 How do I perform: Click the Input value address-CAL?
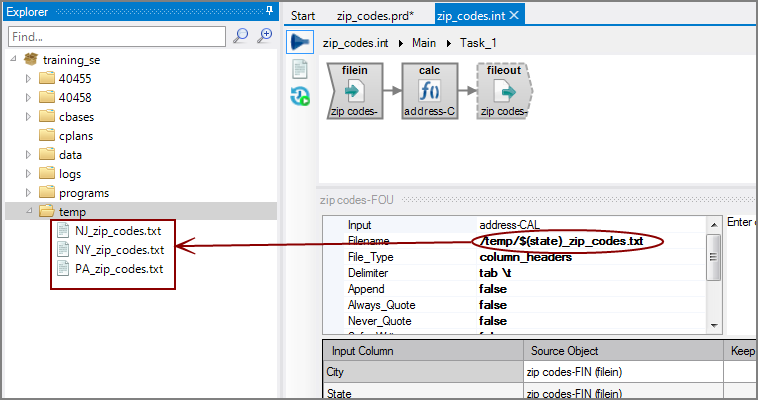tap(510, 225)
